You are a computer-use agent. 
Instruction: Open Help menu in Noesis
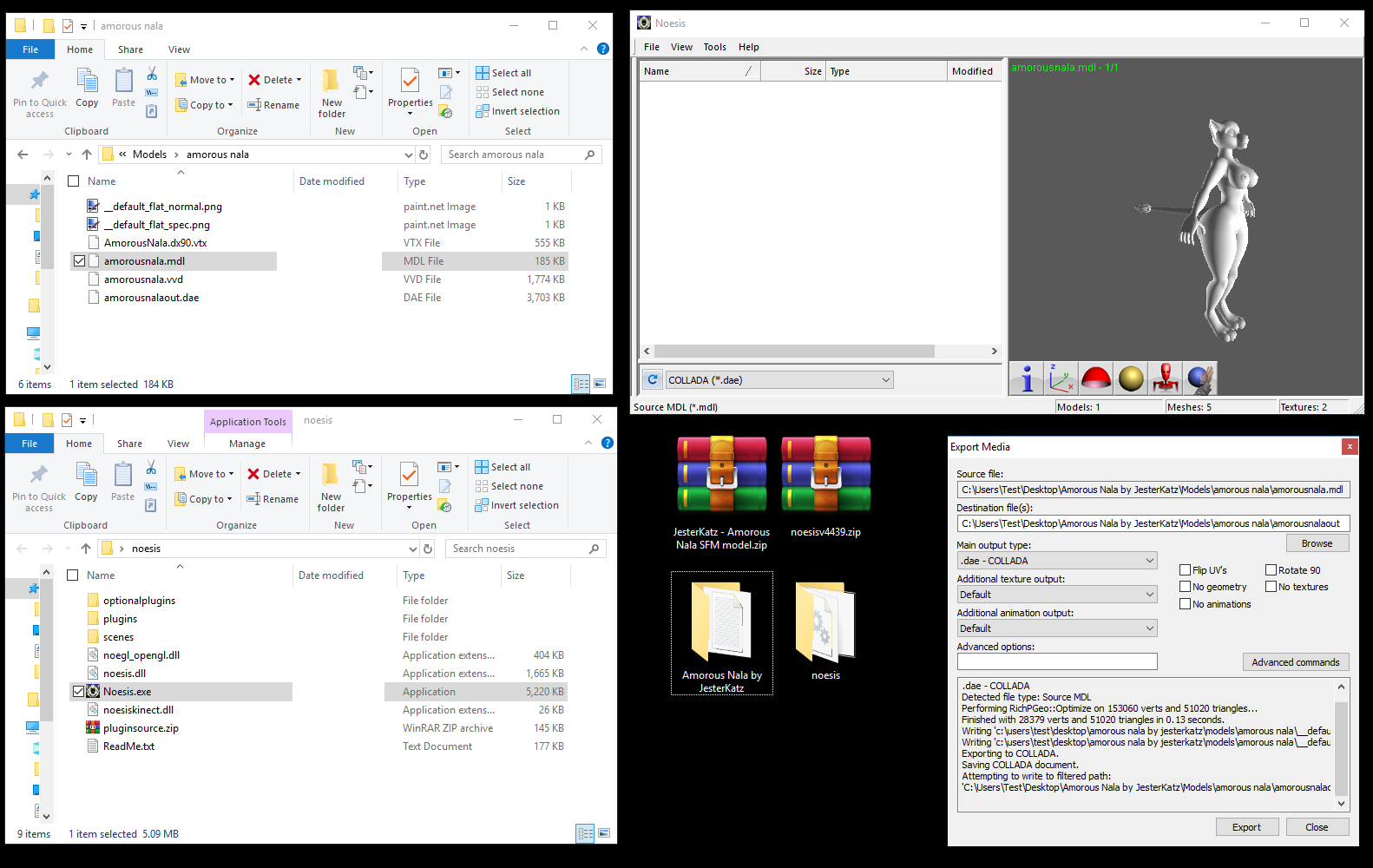(x=749, y=47)
